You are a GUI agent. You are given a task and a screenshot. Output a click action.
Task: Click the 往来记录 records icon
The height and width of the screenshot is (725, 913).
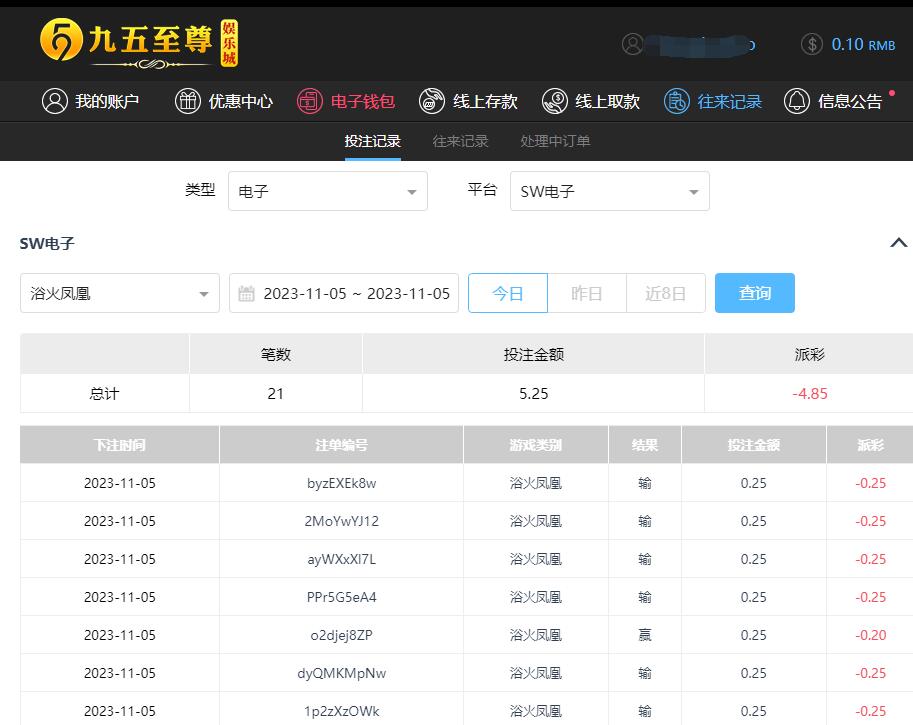click(677, 101)
